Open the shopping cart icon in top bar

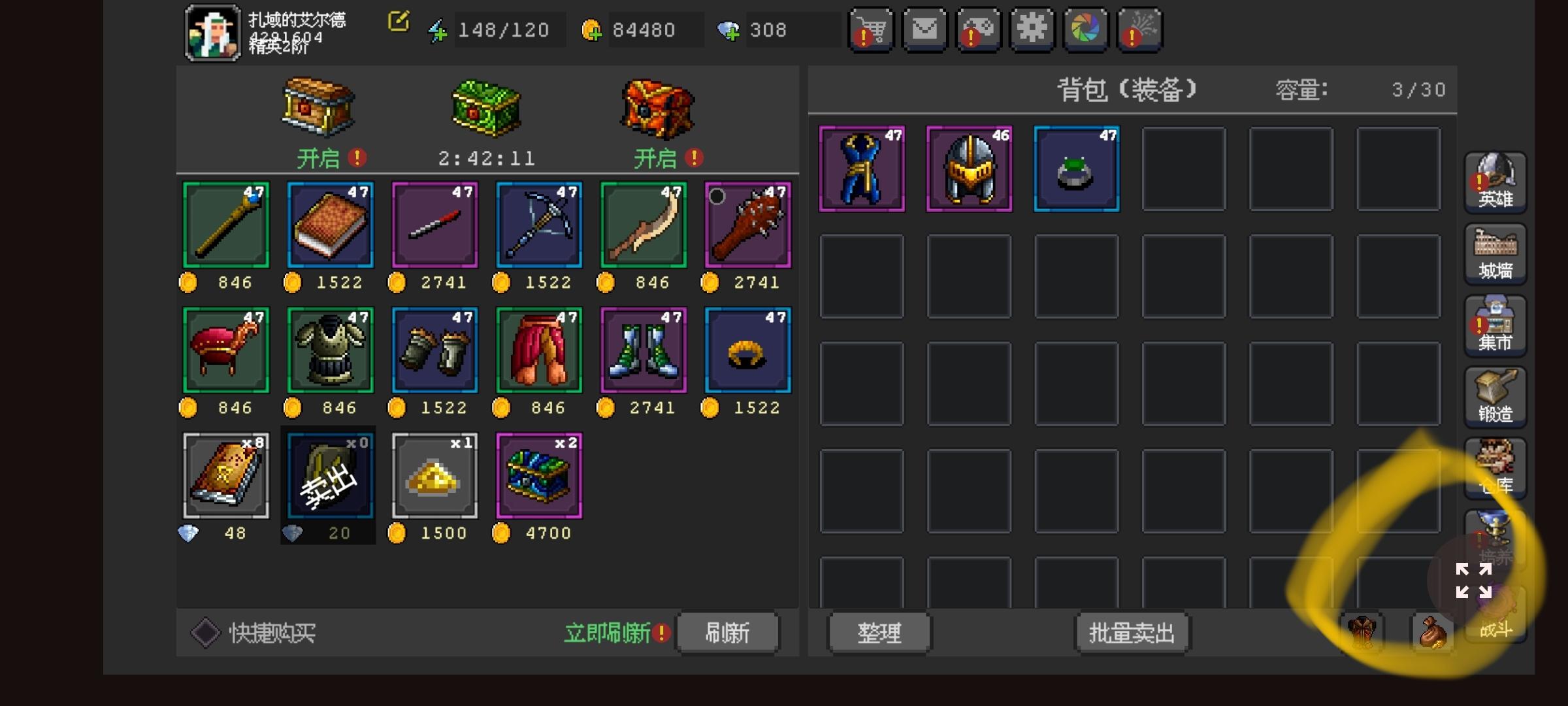pos(871,29)
